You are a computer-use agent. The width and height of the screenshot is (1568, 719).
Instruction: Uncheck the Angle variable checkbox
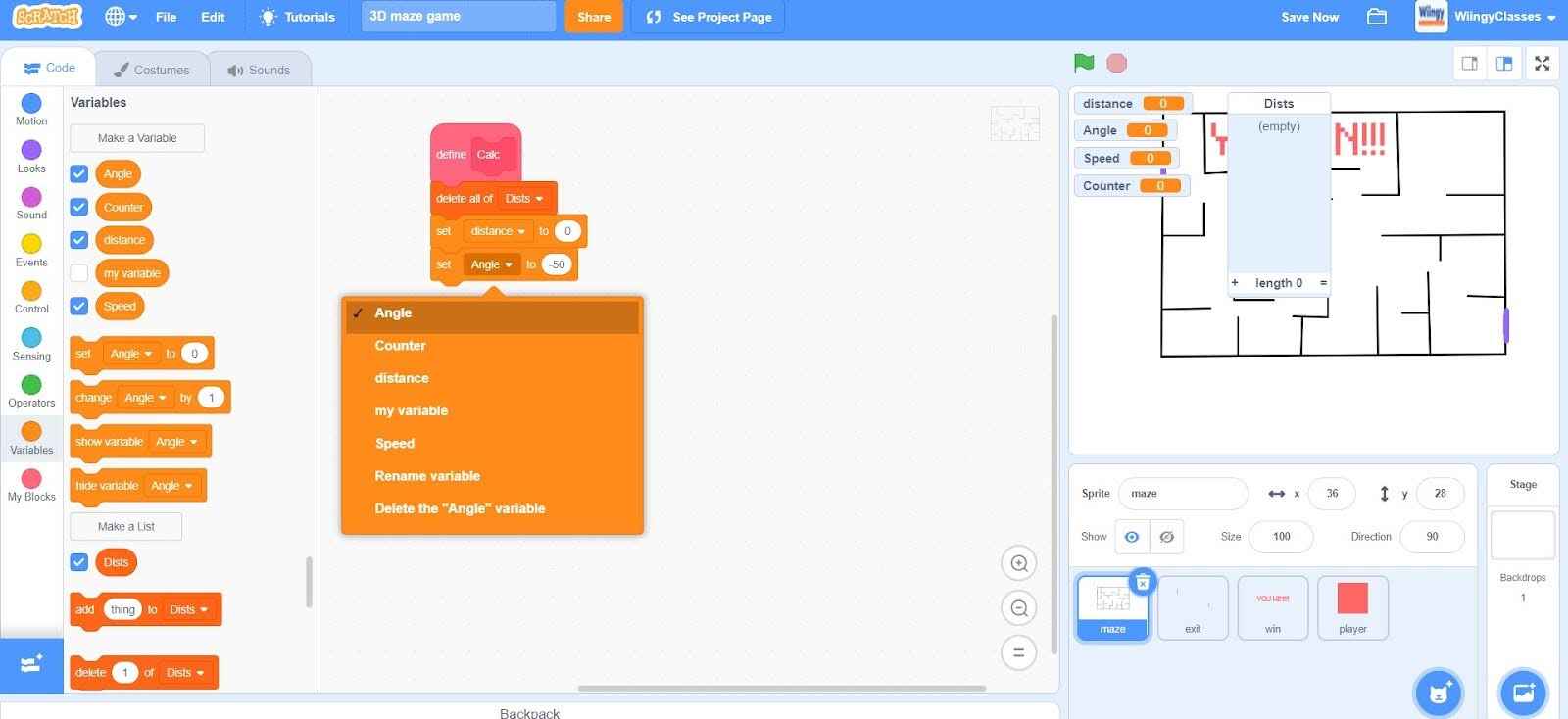click(x=79, y=174)
